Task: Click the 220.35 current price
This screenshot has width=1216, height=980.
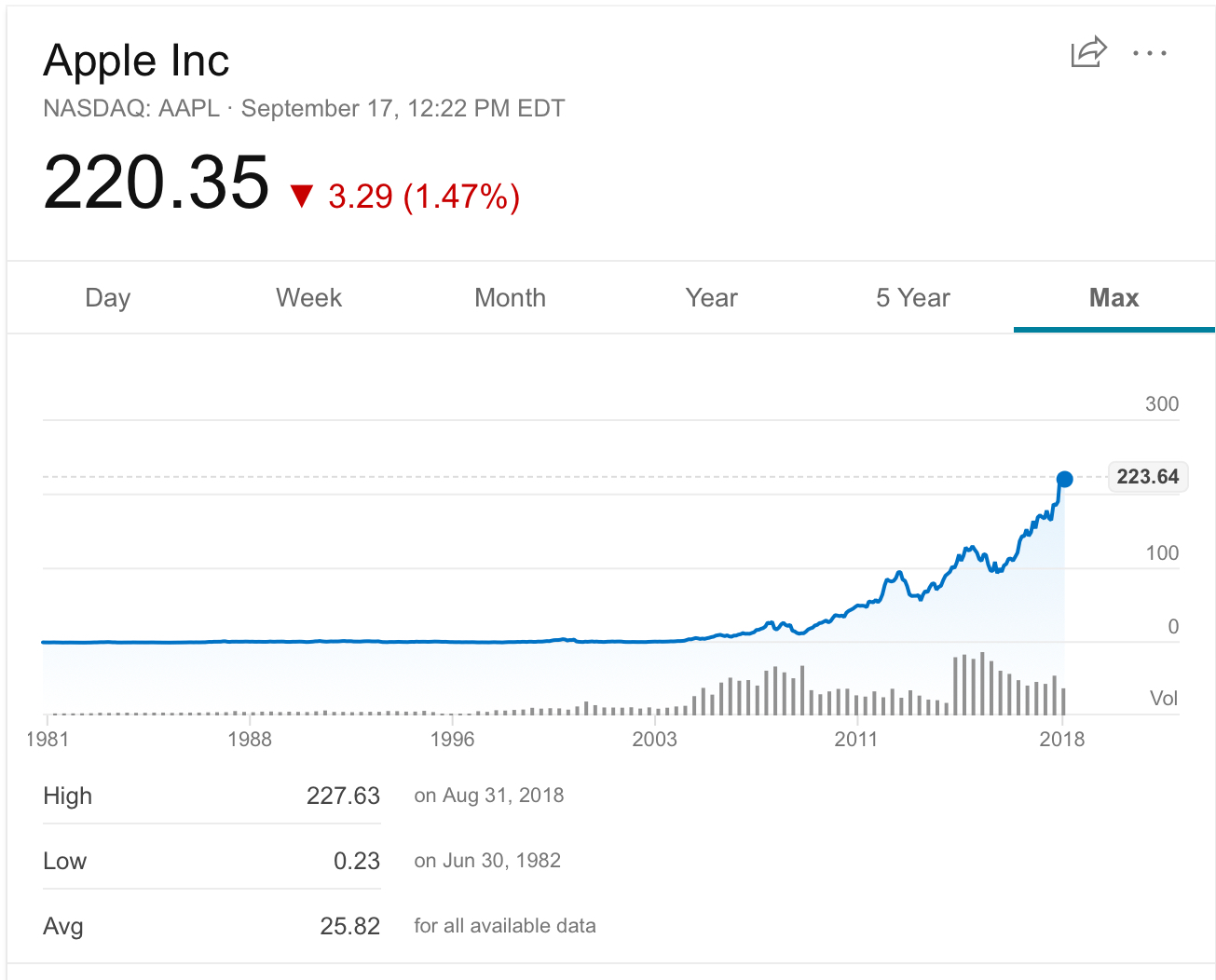Action: click(x=157, y=183)
